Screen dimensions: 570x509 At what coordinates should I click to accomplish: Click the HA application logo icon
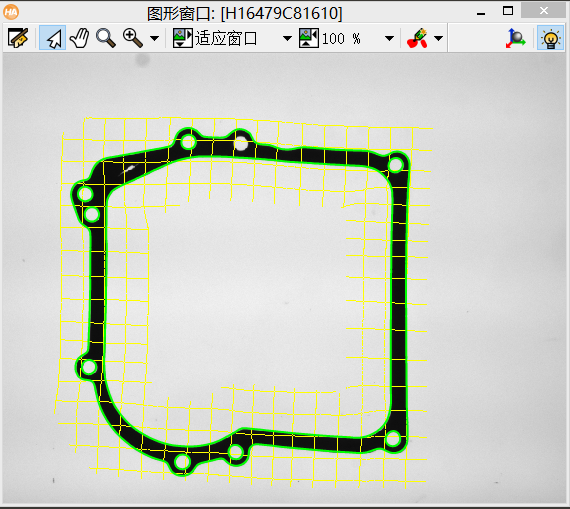pyautogui.click(x=11, y=12)
